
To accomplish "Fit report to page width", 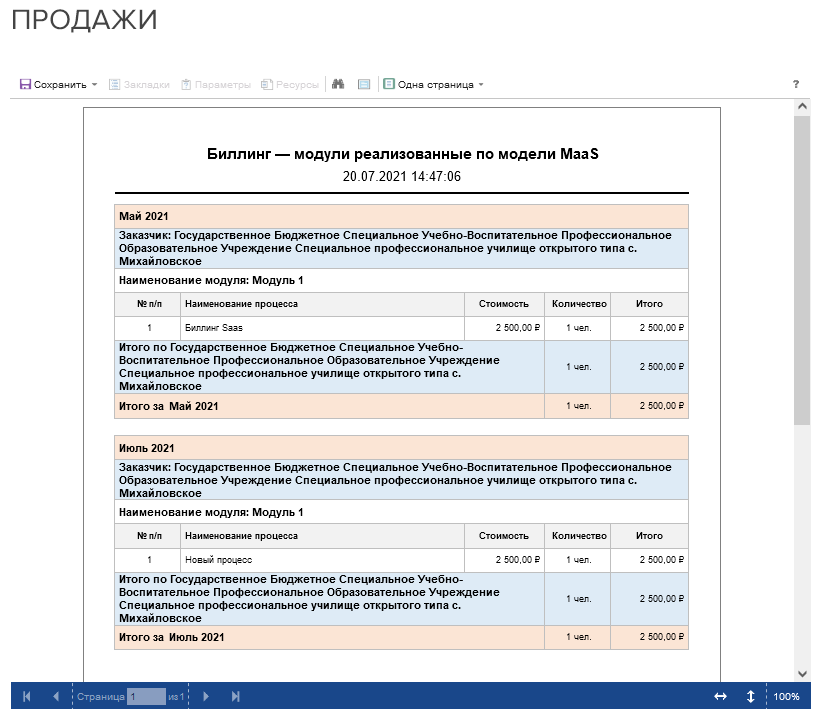I will click(720, 696).
